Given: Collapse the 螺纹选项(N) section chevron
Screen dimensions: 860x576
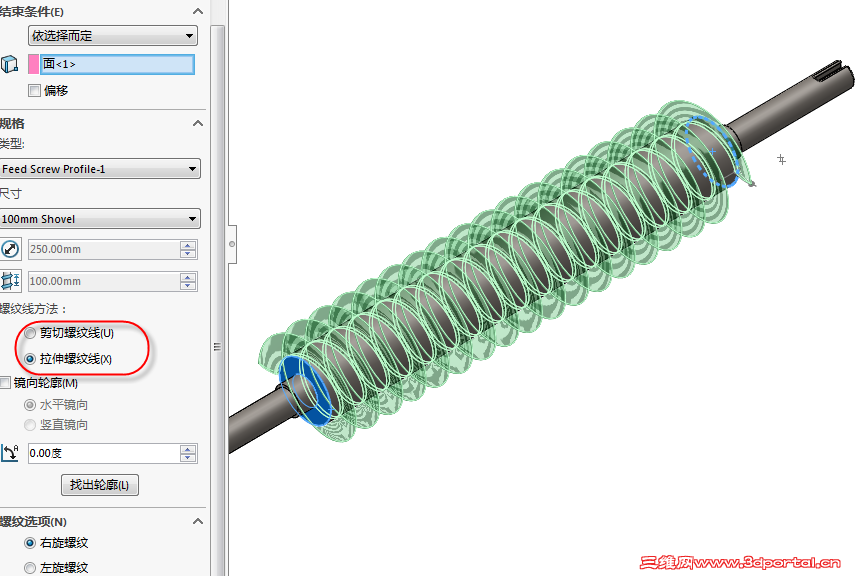Looking at the screenshot, I should click(x=198, y=521).
